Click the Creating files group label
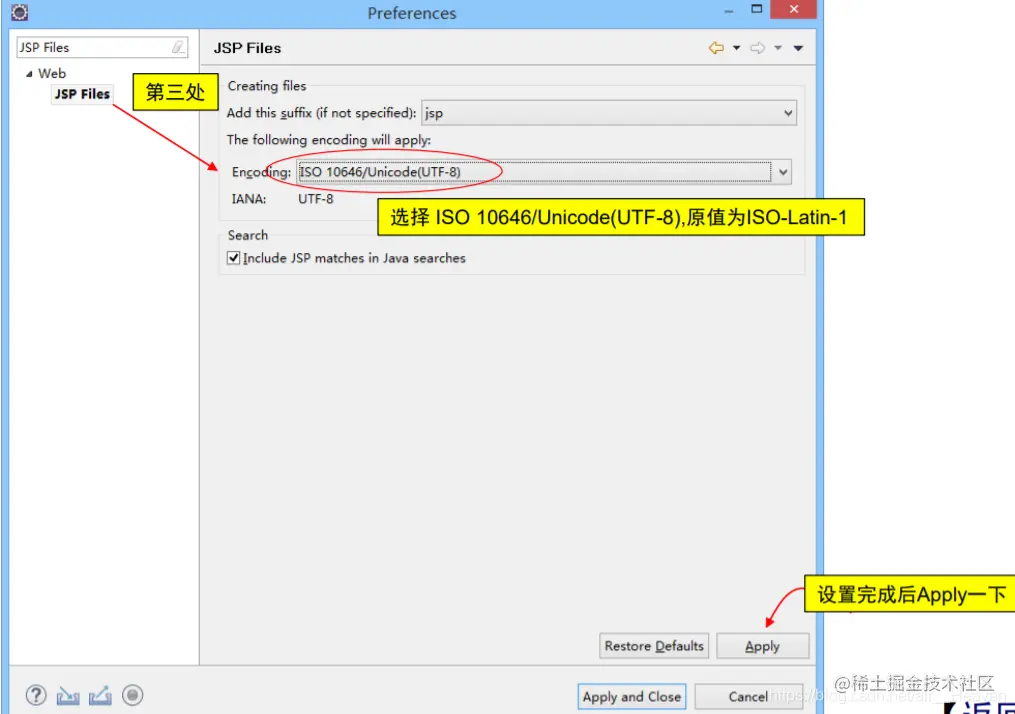1015x714 pixels. [x=267, y=86]
